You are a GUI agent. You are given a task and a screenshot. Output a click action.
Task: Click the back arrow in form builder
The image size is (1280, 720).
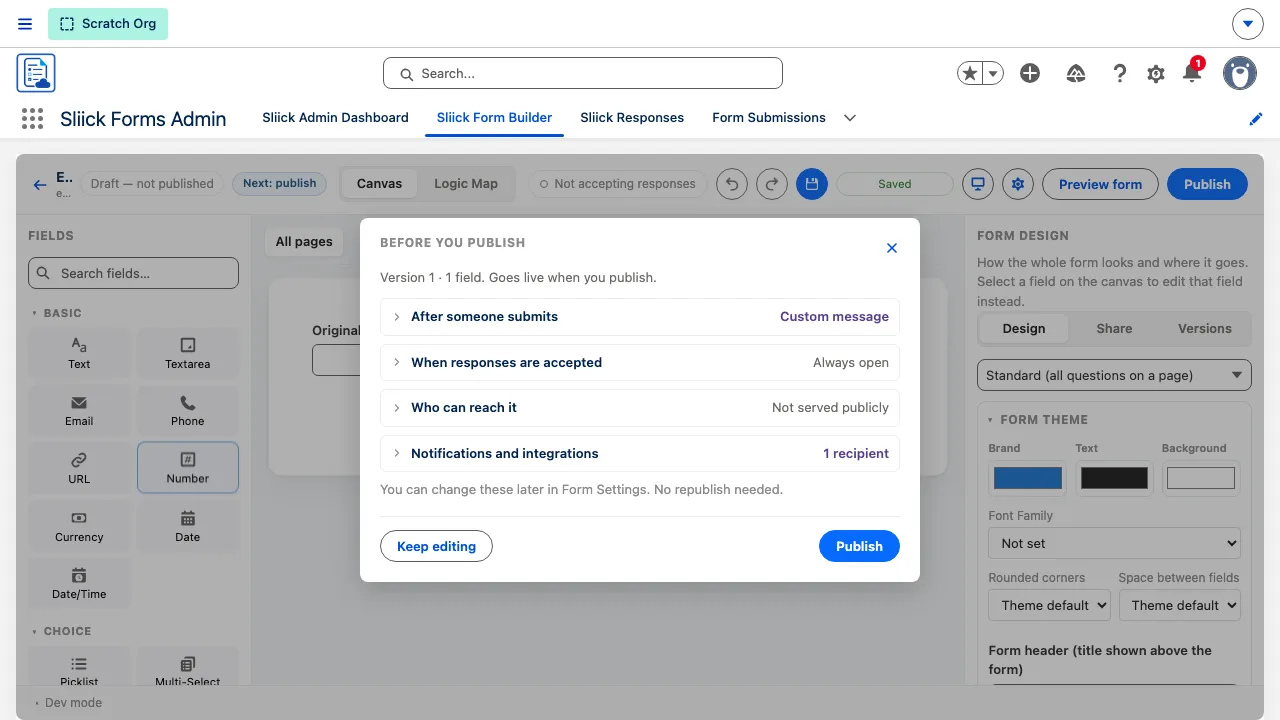(40, 184)
